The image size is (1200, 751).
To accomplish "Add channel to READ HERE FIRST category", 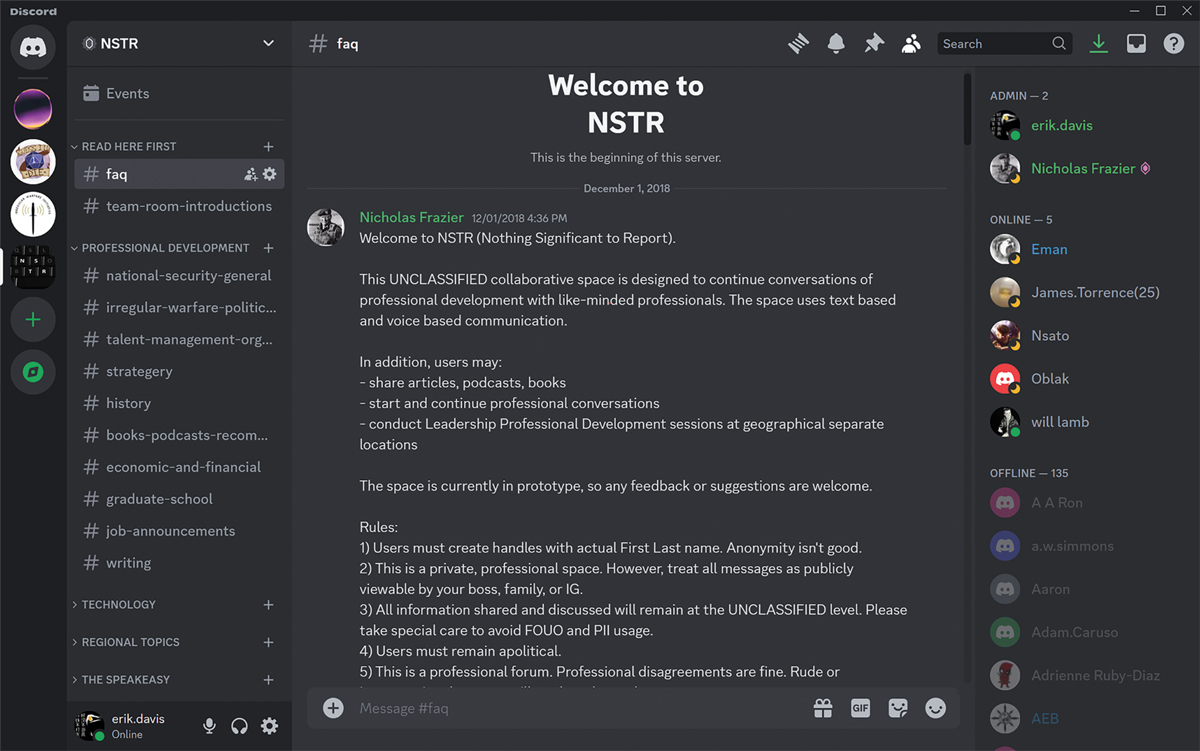I will pyautogui.click(x=268, y=146).
